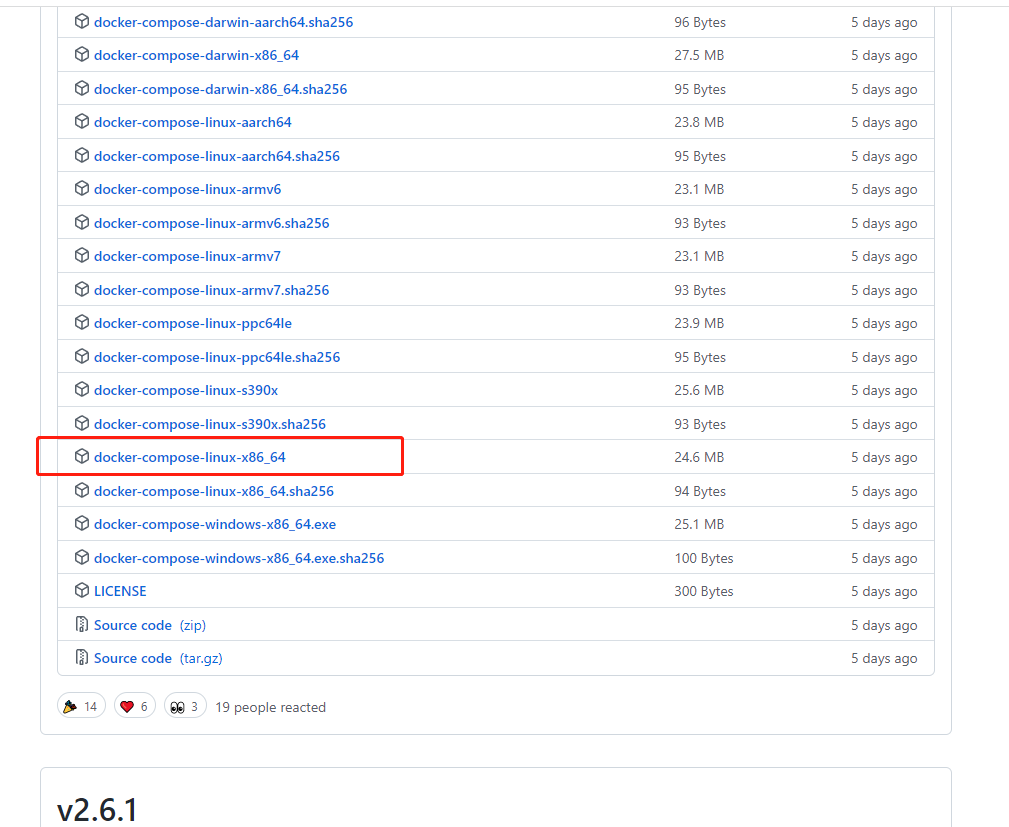Open docker-compose-linux-armv7.sha256 checksum
Viewport: 1009px width, 827px height.
click(x=211, y=290)
